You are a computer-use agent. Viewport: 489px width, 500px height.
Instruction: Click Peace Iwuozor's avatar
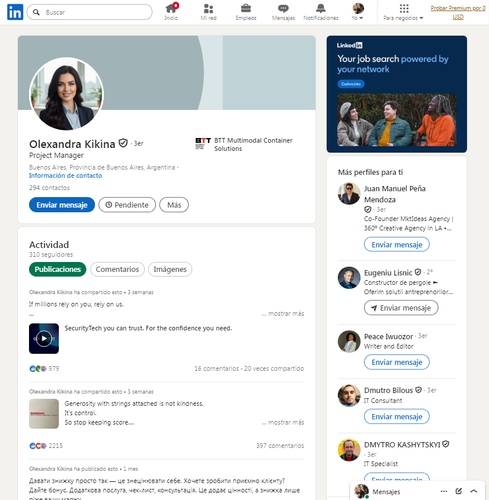(x=349, y=341)
